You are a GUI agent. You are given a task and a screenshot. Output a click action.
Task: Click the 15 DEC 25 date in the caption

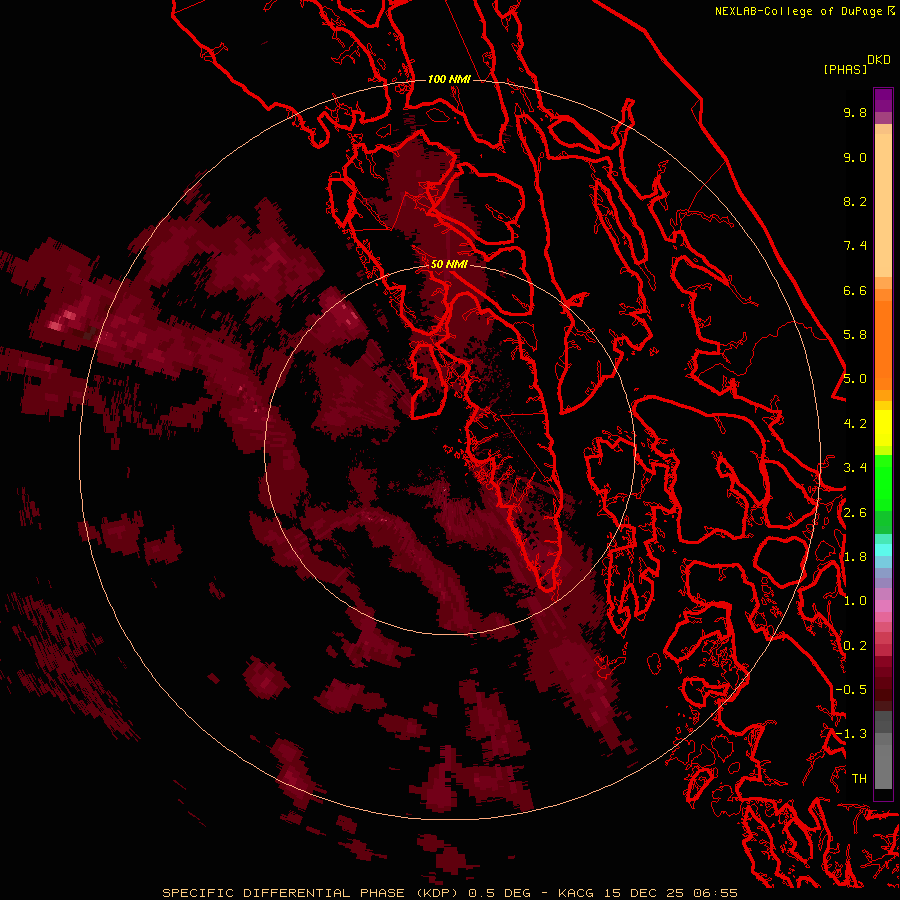643,893
